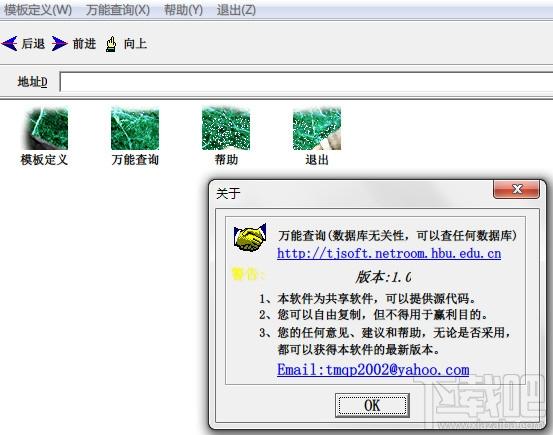
Task: Open the 模板定义(W) menu
Action: (x=38, y=10)
